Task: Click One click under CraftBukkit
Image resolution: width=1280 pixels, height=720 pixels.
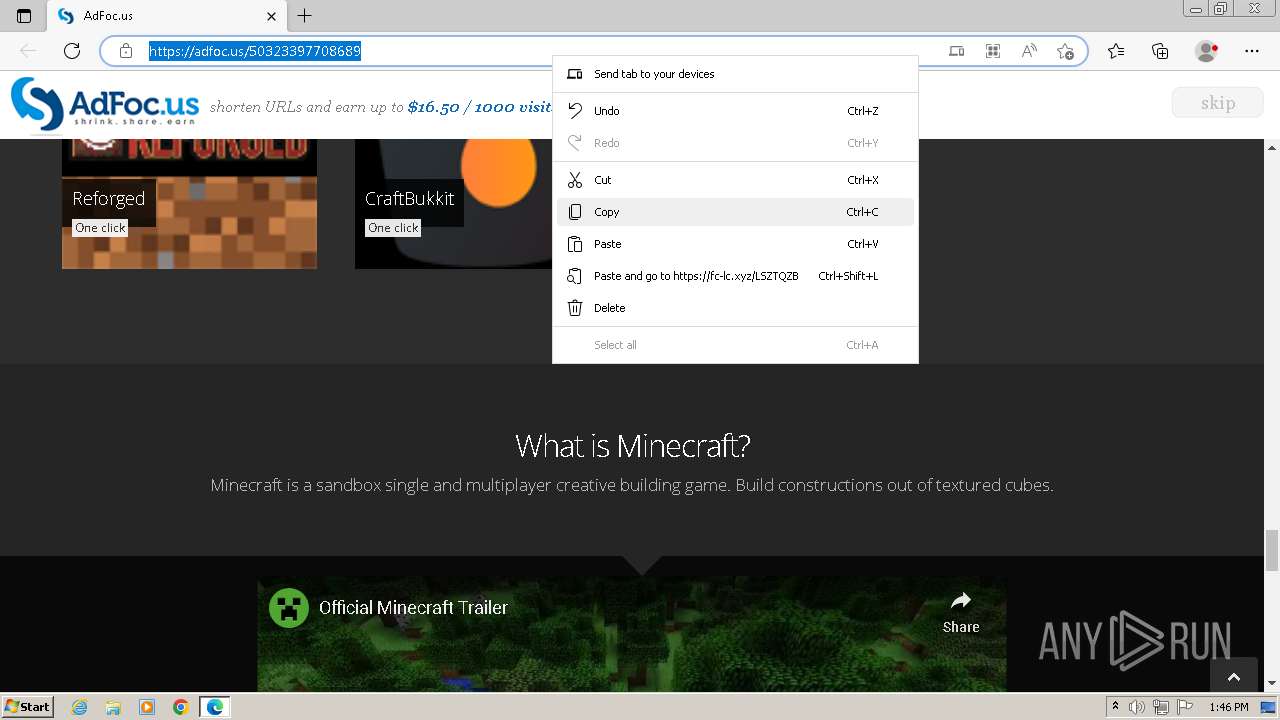Action: [393, 228]
